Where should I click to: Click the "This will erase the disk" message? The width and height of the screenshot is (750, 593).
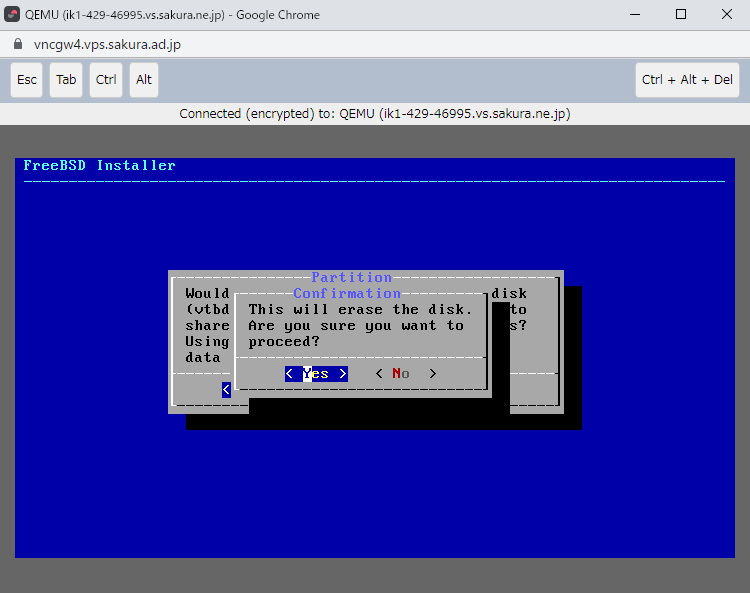click(x=360, y=310)
